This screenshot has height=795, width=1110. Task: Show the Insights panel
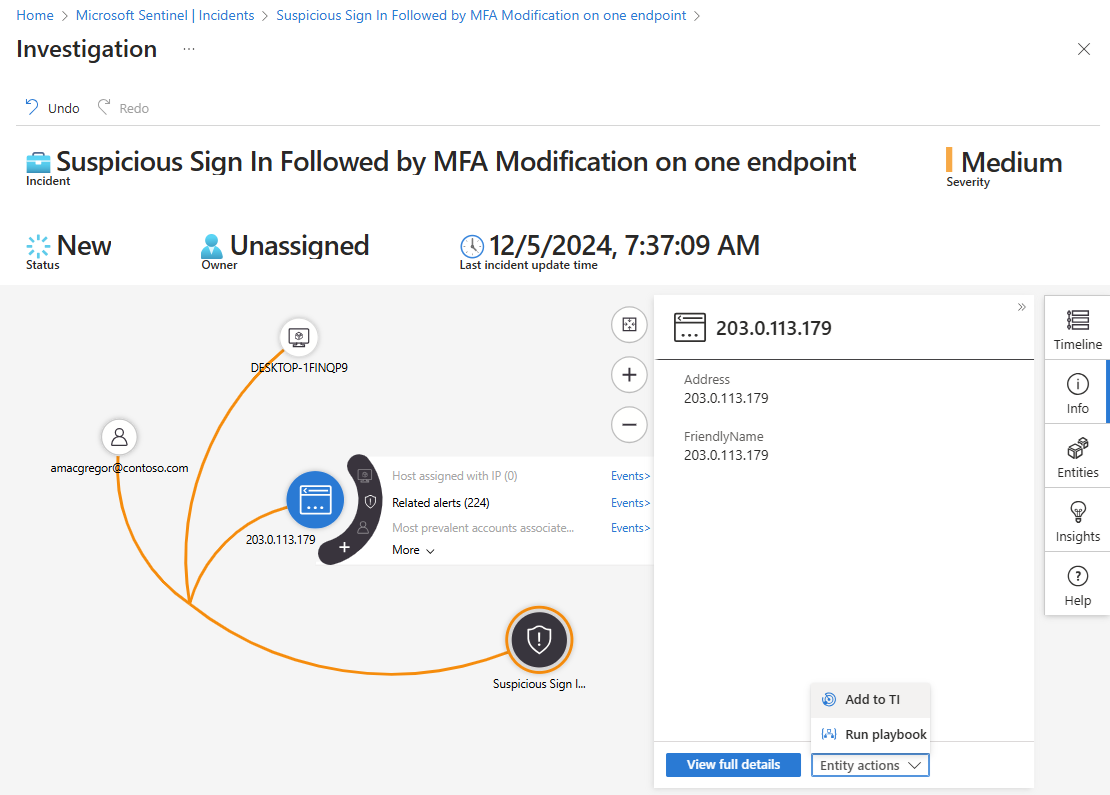point(1077,521)
